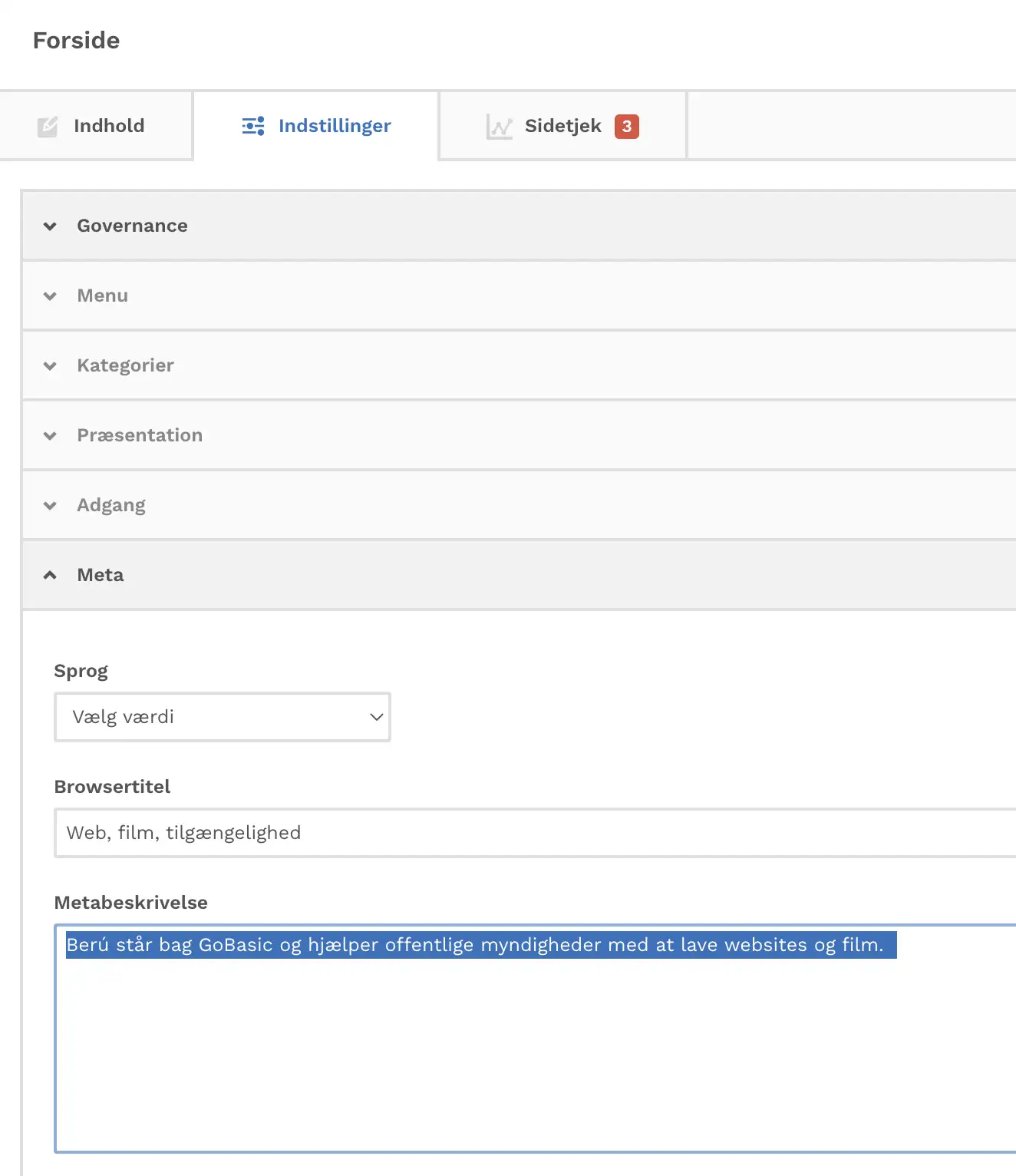Screen dimensions: 1016x1176
Task: Expand the Kategorier section
Action: coord(520,365)
